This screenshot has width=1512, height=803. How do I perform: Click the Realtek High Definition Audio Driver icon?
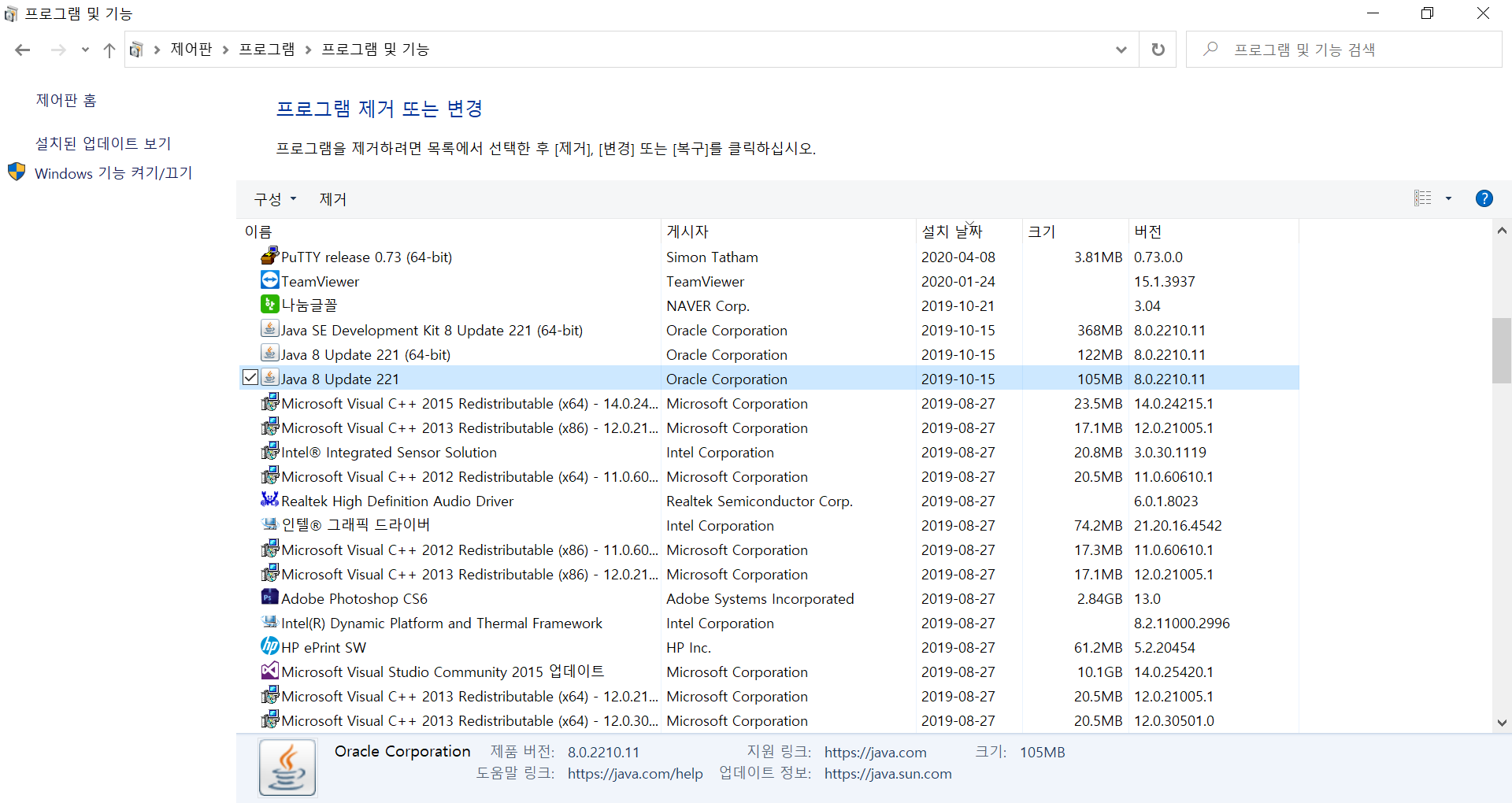click(x=270, y=500)
